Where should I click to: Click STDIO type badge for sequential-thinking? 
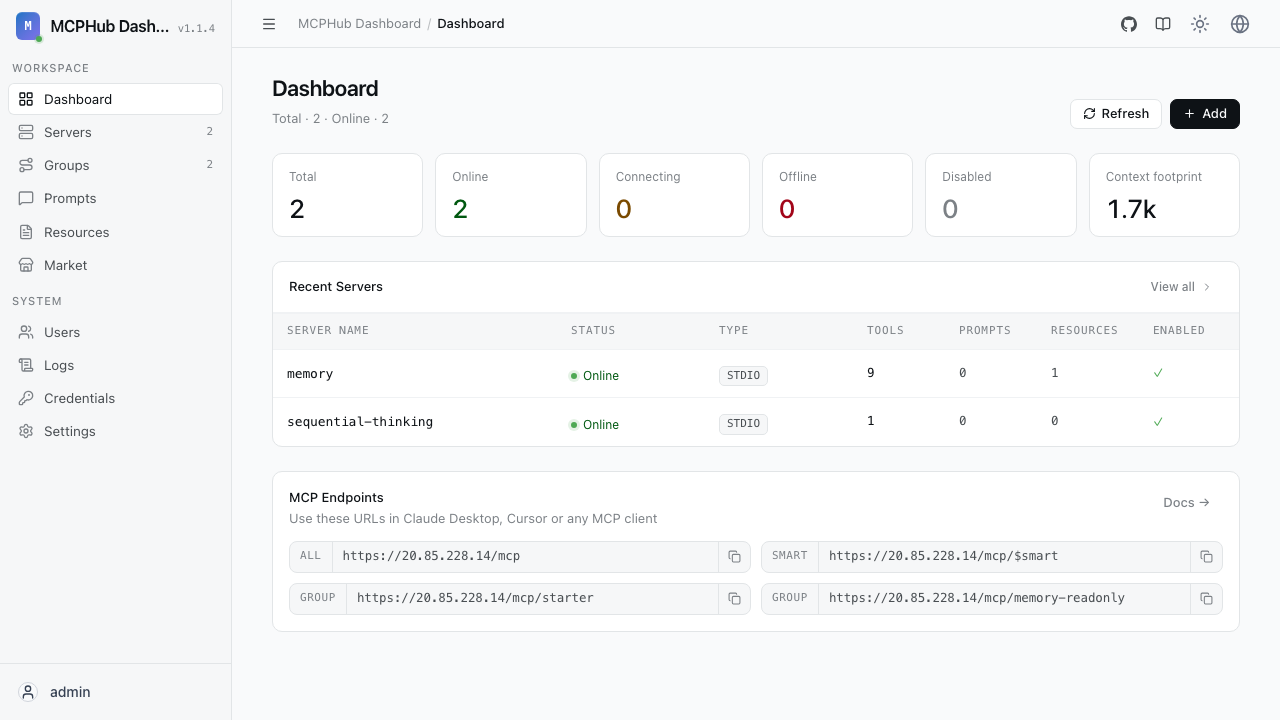click(x=743, y=424)
